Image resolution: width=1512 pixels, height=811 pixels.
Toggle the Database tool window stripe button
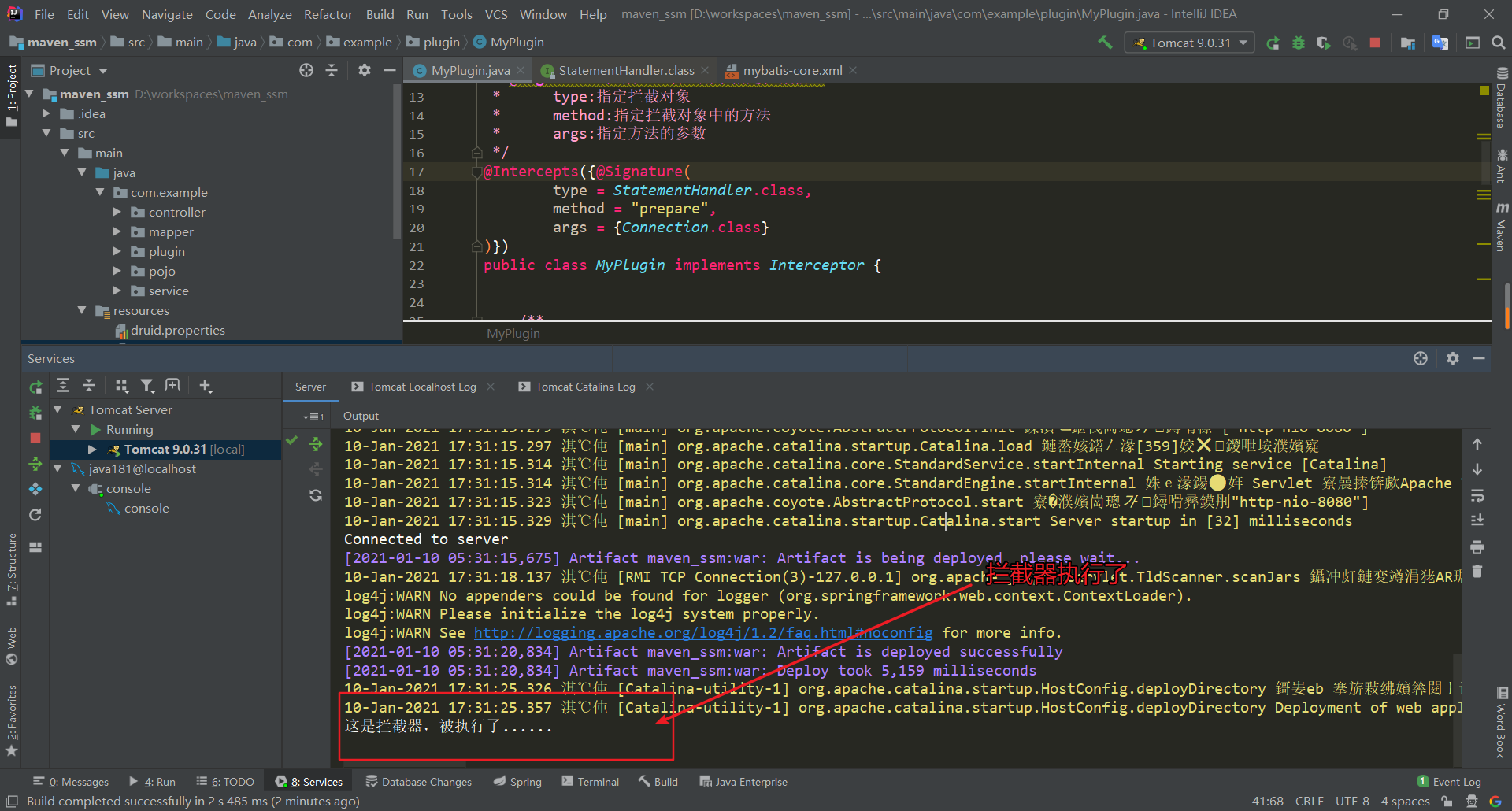pyautogui.click(x=1502, y=98)
